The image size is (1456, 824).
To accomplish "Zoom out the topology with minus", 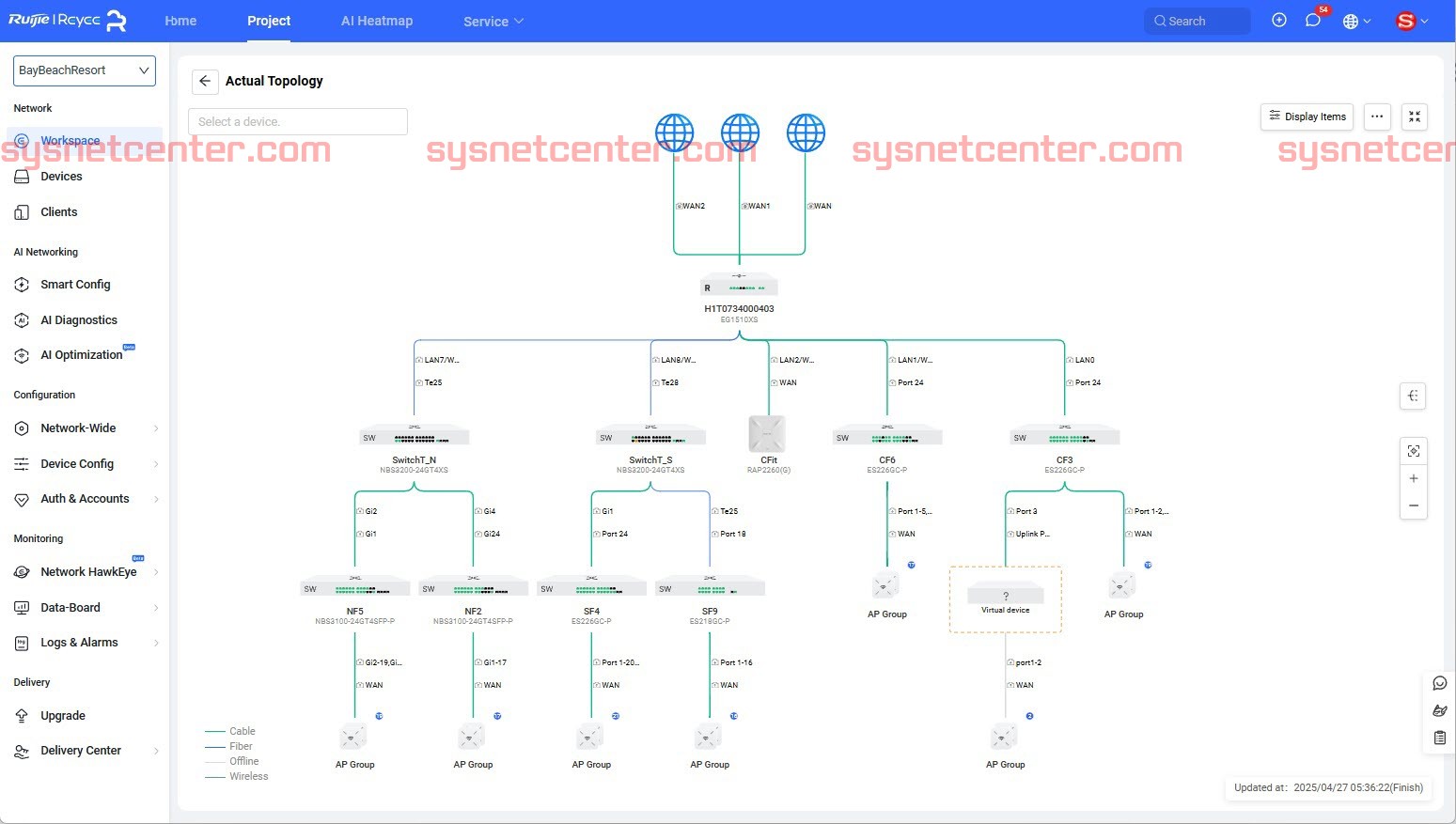I will coord(1413,505).
